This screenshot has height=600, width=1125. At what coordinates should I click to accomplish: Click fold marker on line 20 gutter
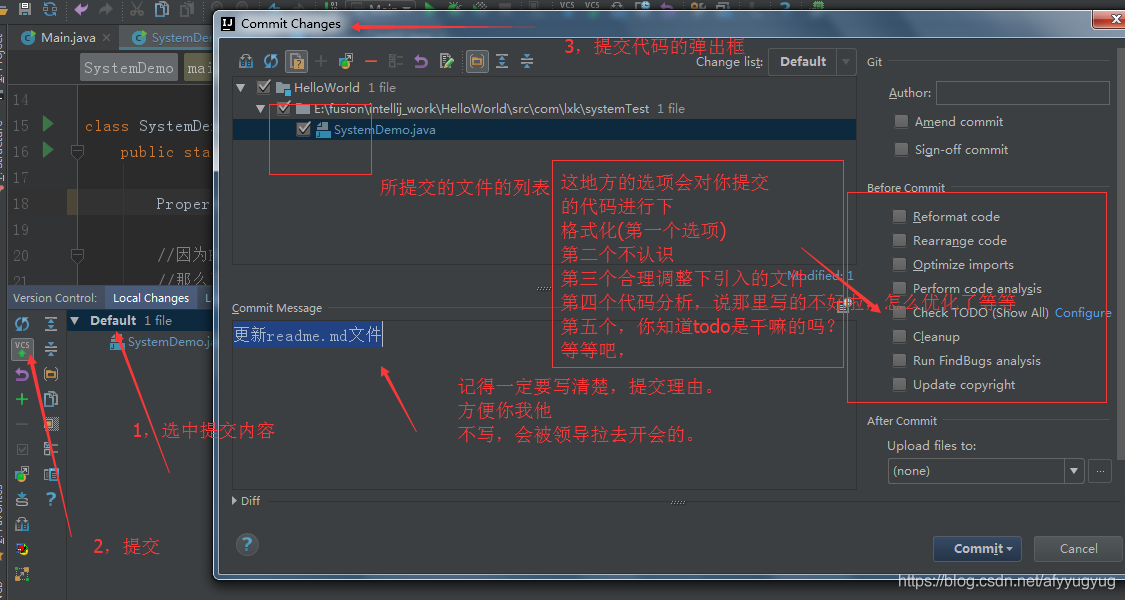(x=77, y=255)
